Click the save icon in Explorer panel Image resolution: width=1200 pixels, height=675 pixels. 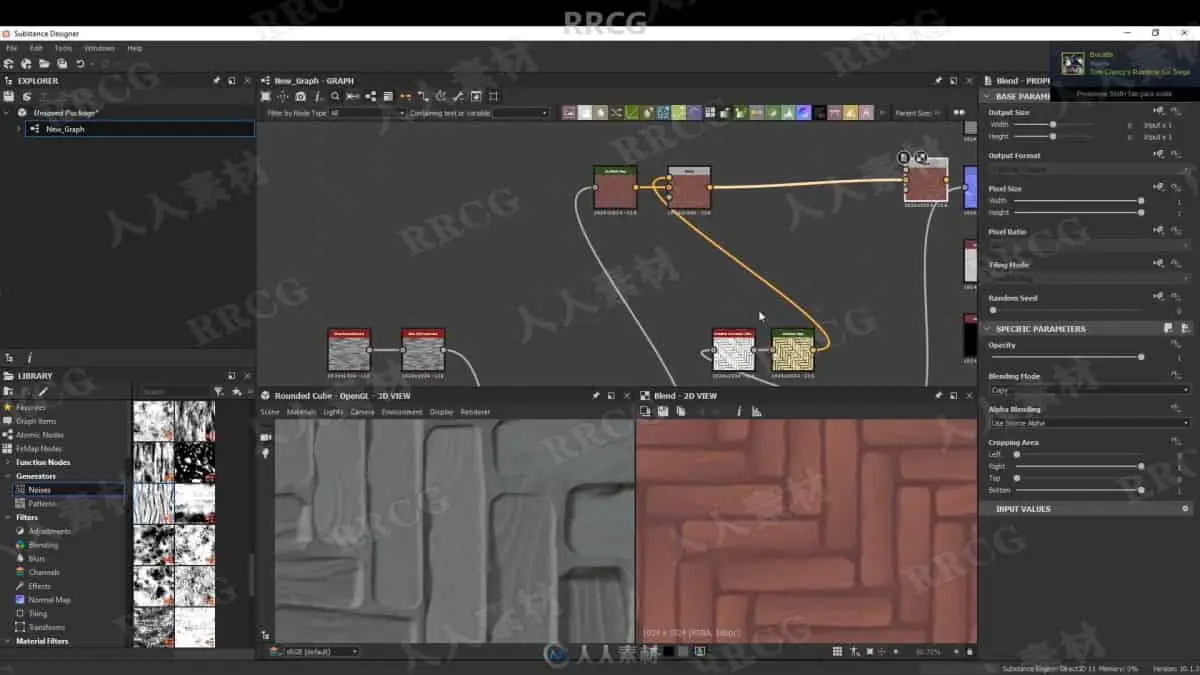coord(9,96)
